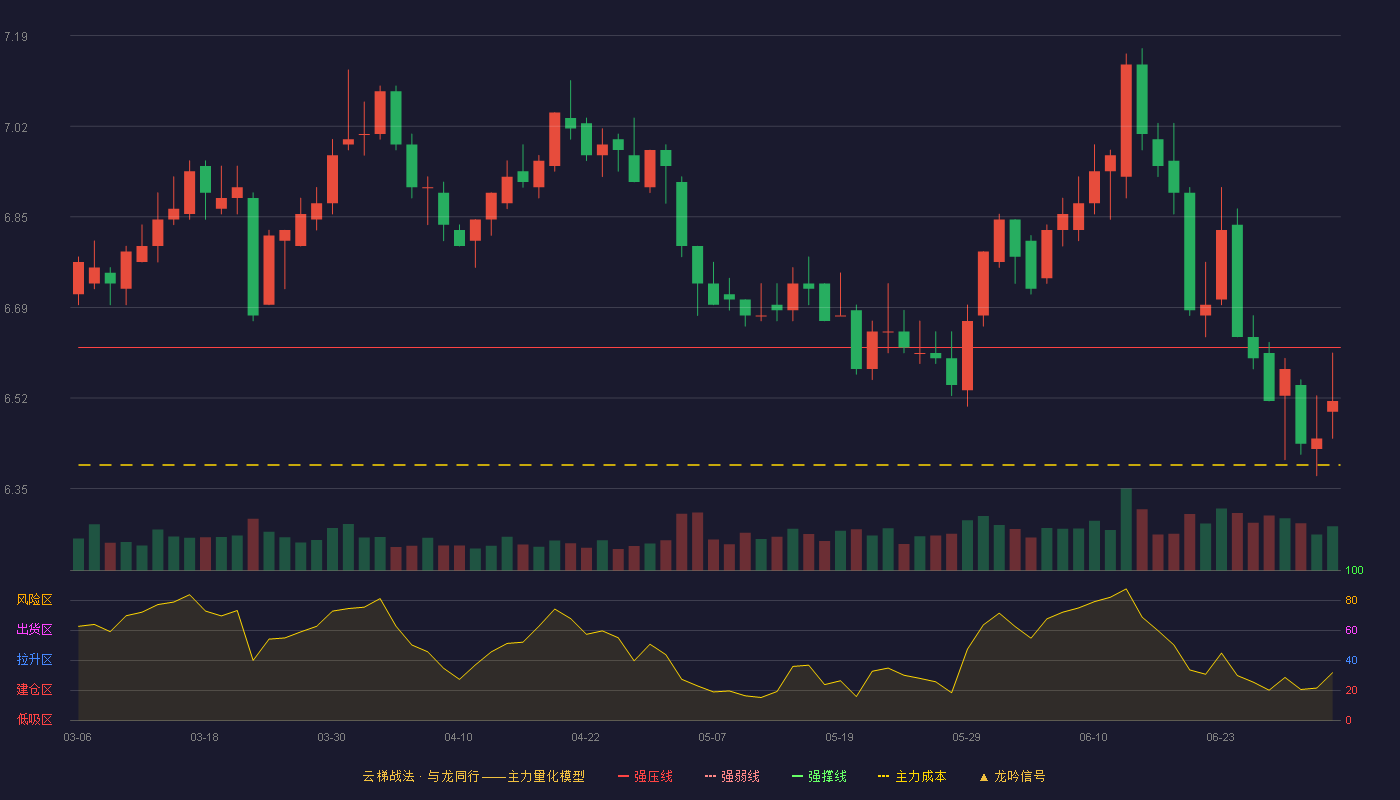Click the 低吸区 zone label
This screenshot has width=1400, height=800.
34,719
